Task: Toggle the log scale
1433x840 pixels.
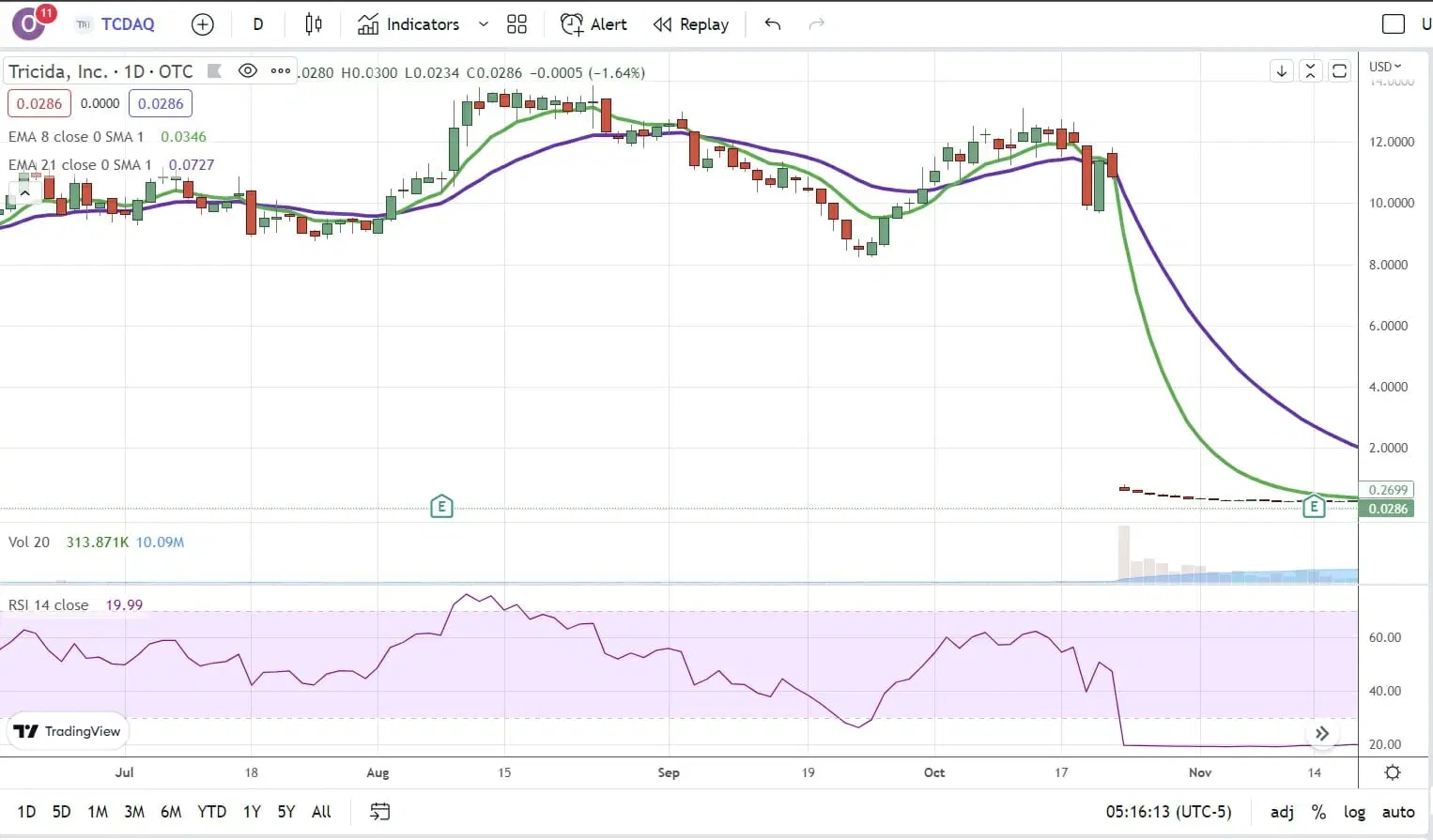Action: [x=1354, y=812]
